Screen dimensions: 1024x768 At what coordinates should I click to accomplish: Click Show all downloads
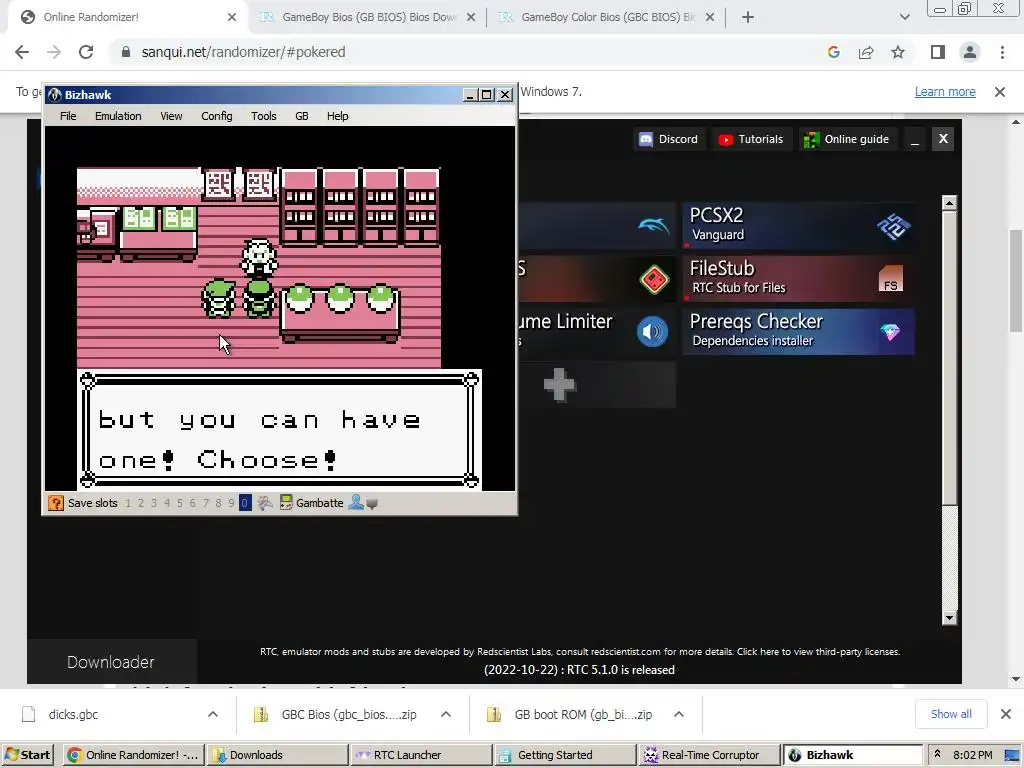click(951, 714)
